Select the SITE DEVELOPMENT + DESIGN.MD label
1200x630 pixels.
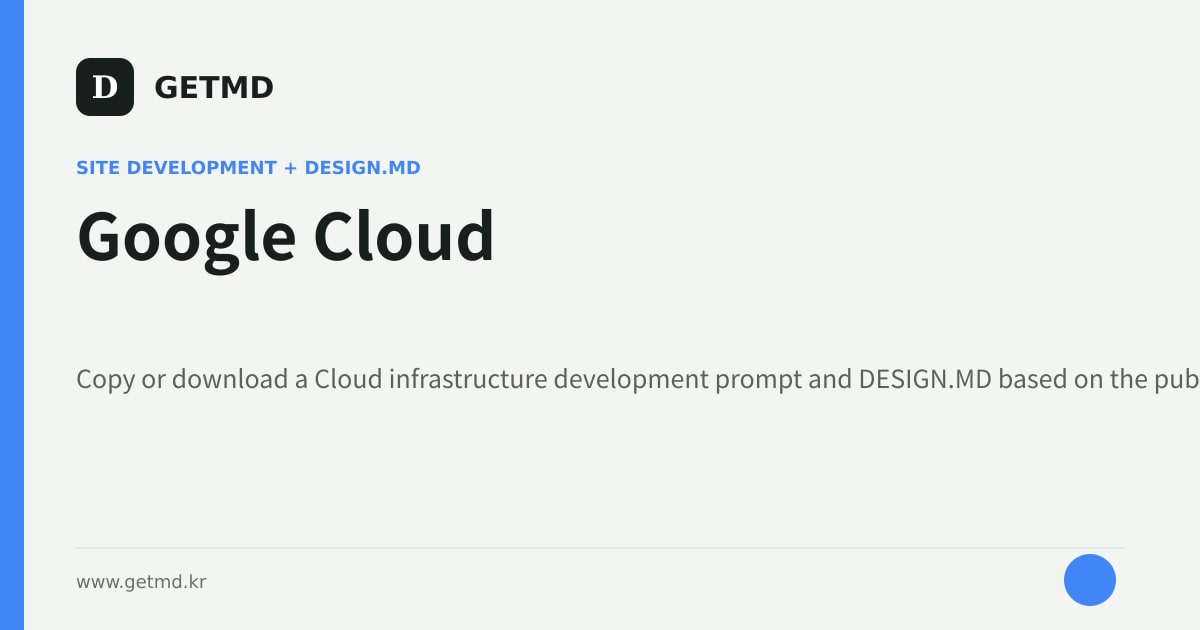tap(248, 168)
